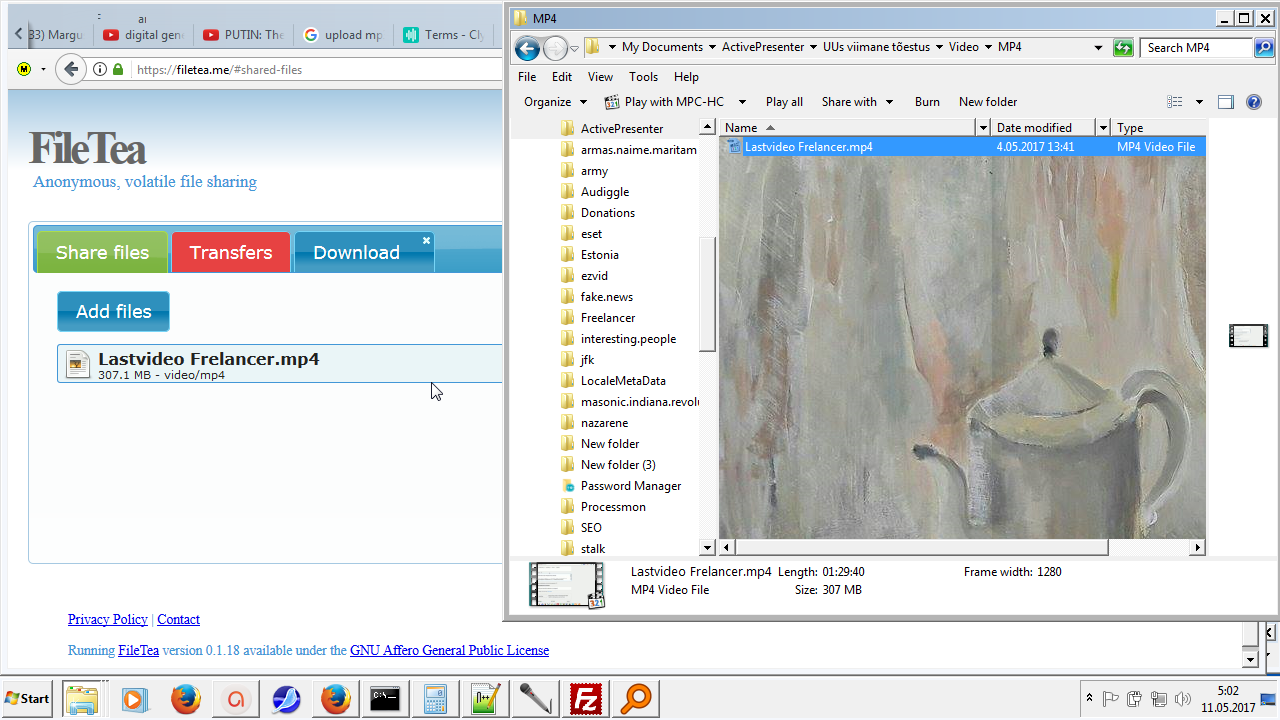This screenshot has width=1280, height=720.
Task: Click Play with MPC-HC button
Action: [665, 102]
